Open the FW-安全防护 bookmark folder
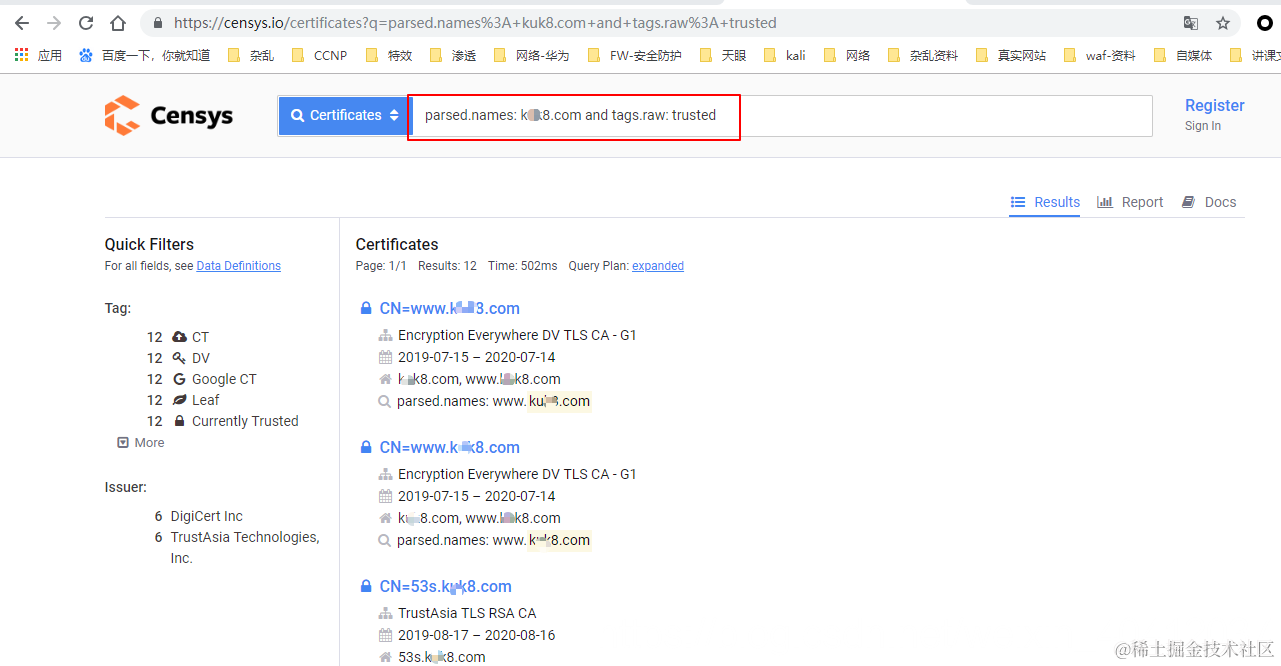This screenshot has width=1281, height=666. tap(635, 55)
